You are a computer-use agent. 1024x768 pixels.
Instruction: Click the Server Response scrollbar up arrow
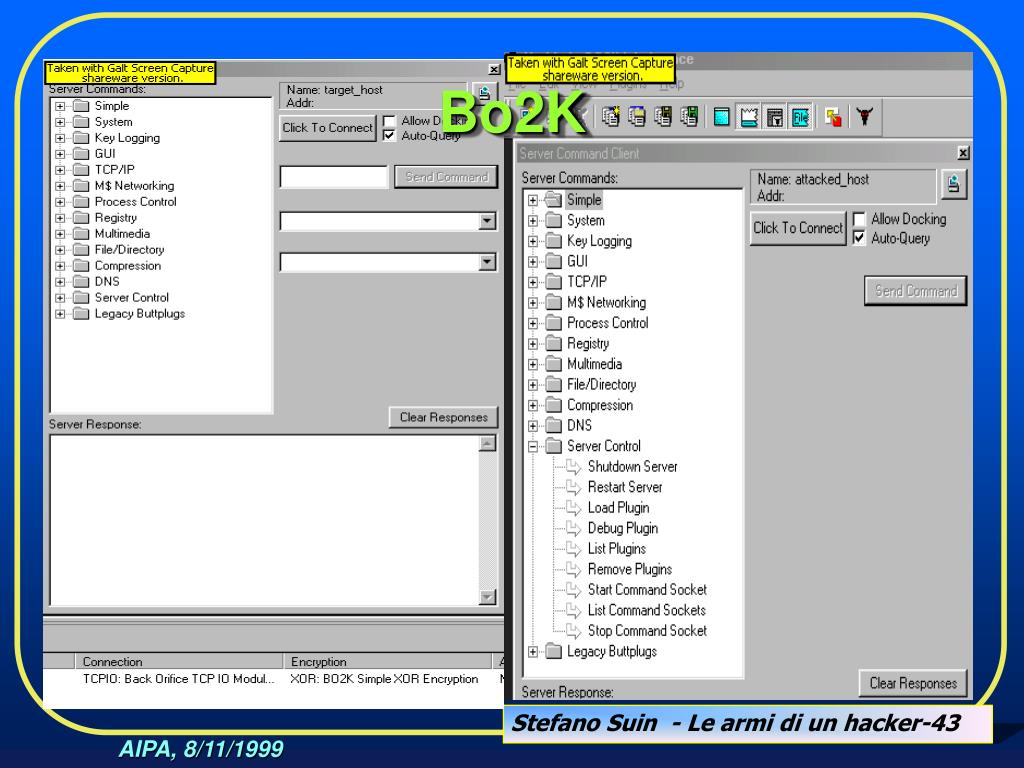pyautogui.click(x=487, y=444)
